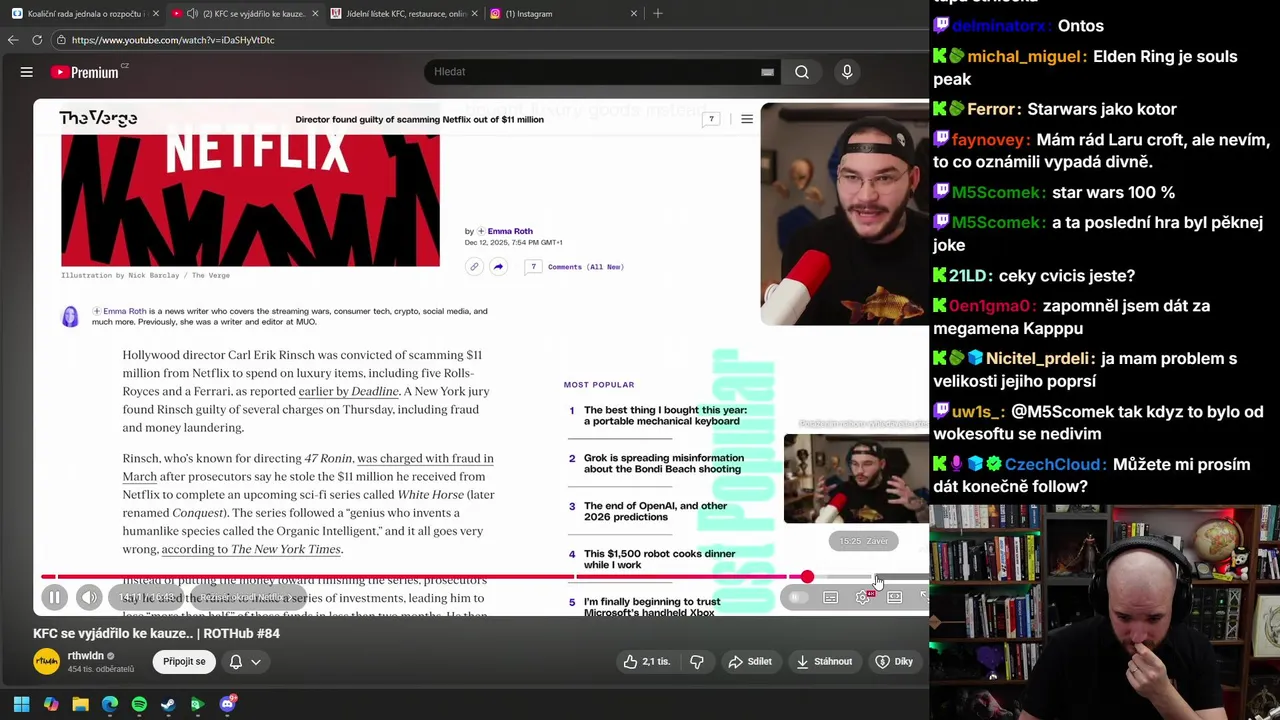Open 'The end of OpenAI' popular article
The width and height of the screenshot is (1280, 720).
coord(655,511)
